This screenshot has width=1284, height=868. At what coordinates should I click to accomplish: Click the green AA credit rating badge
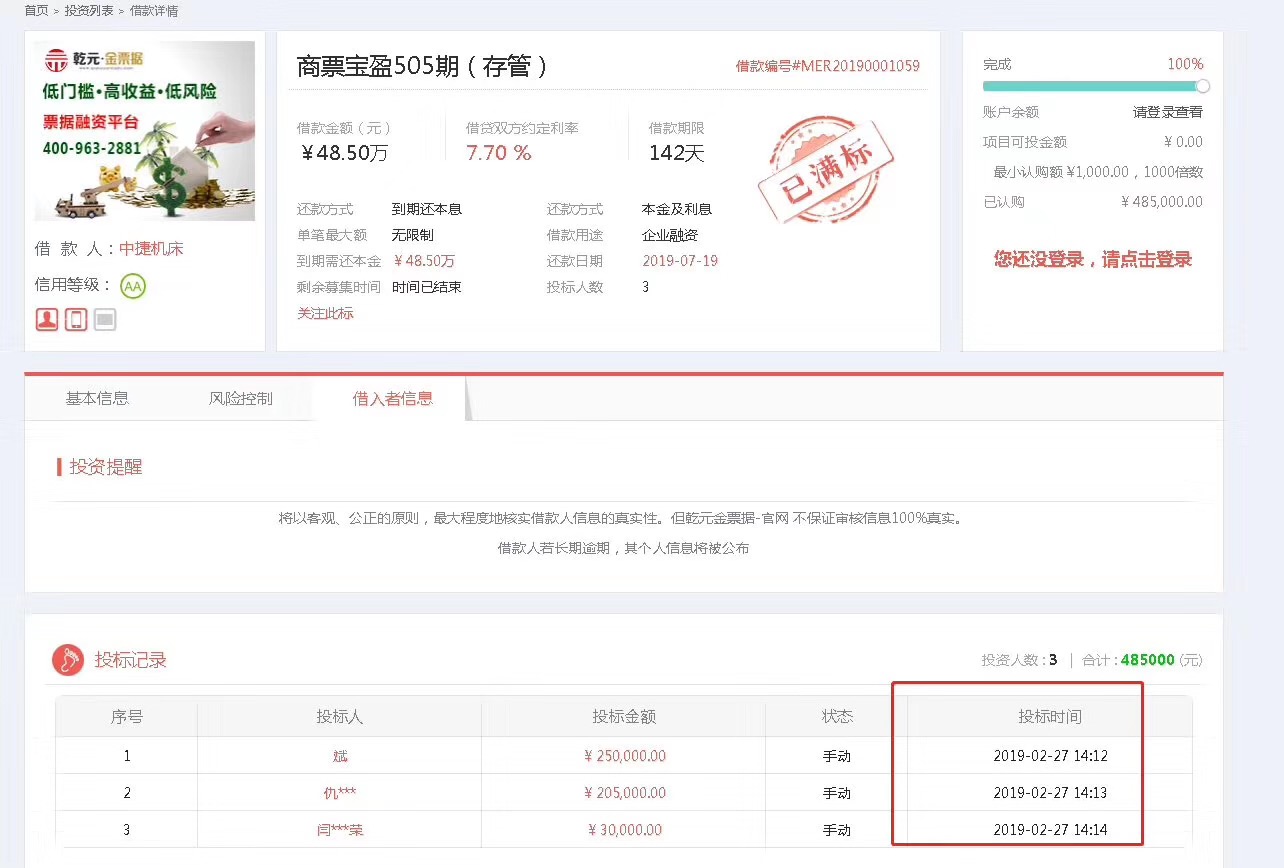pyautogui.click(x=131, y=284)
